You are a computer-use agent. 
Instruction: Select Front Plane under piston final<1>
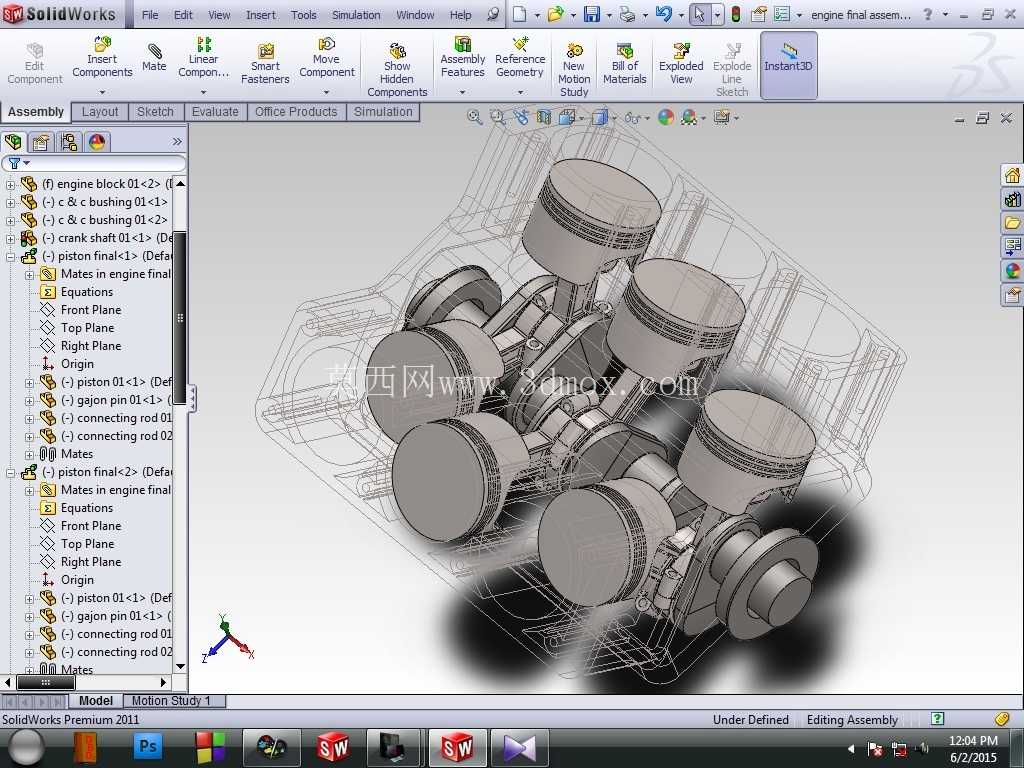pos(91,310)
